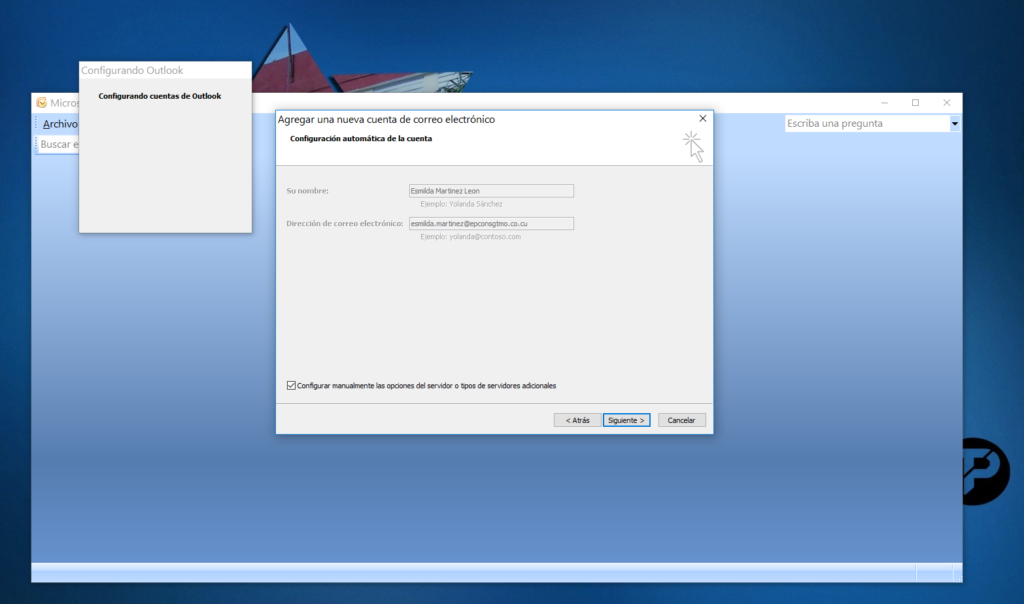Click the wizard cursor icon in the dialog header
The height and width of the screenshot is (604, 1024).
pyautogui.click(x=693, y=146)
